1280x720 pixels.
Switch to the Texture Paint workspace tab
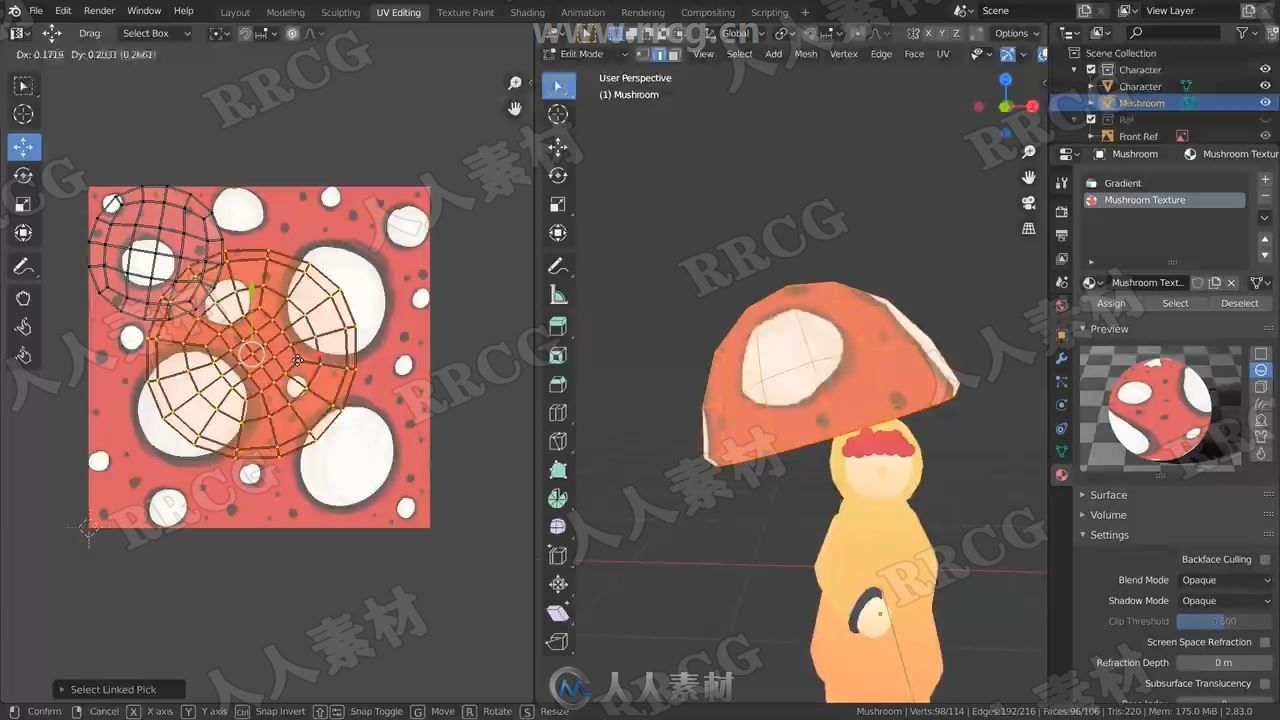click(465, 12)
